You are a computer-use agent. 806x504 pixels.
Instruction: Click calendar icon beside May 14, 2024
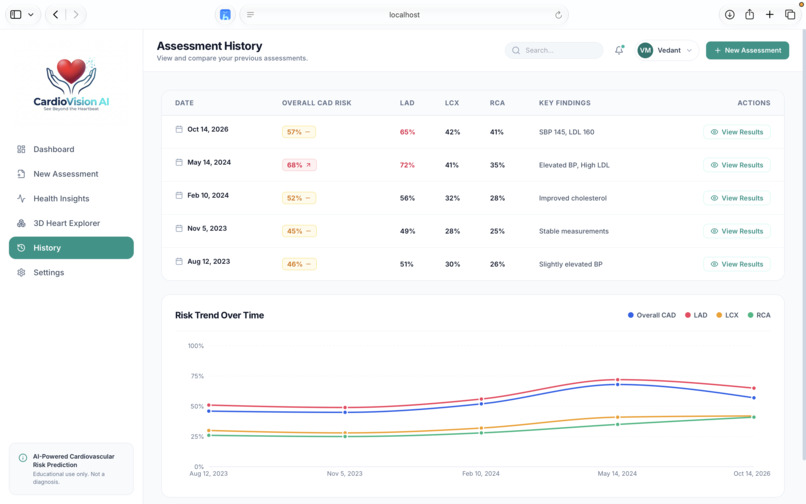[x=179, y=162]
